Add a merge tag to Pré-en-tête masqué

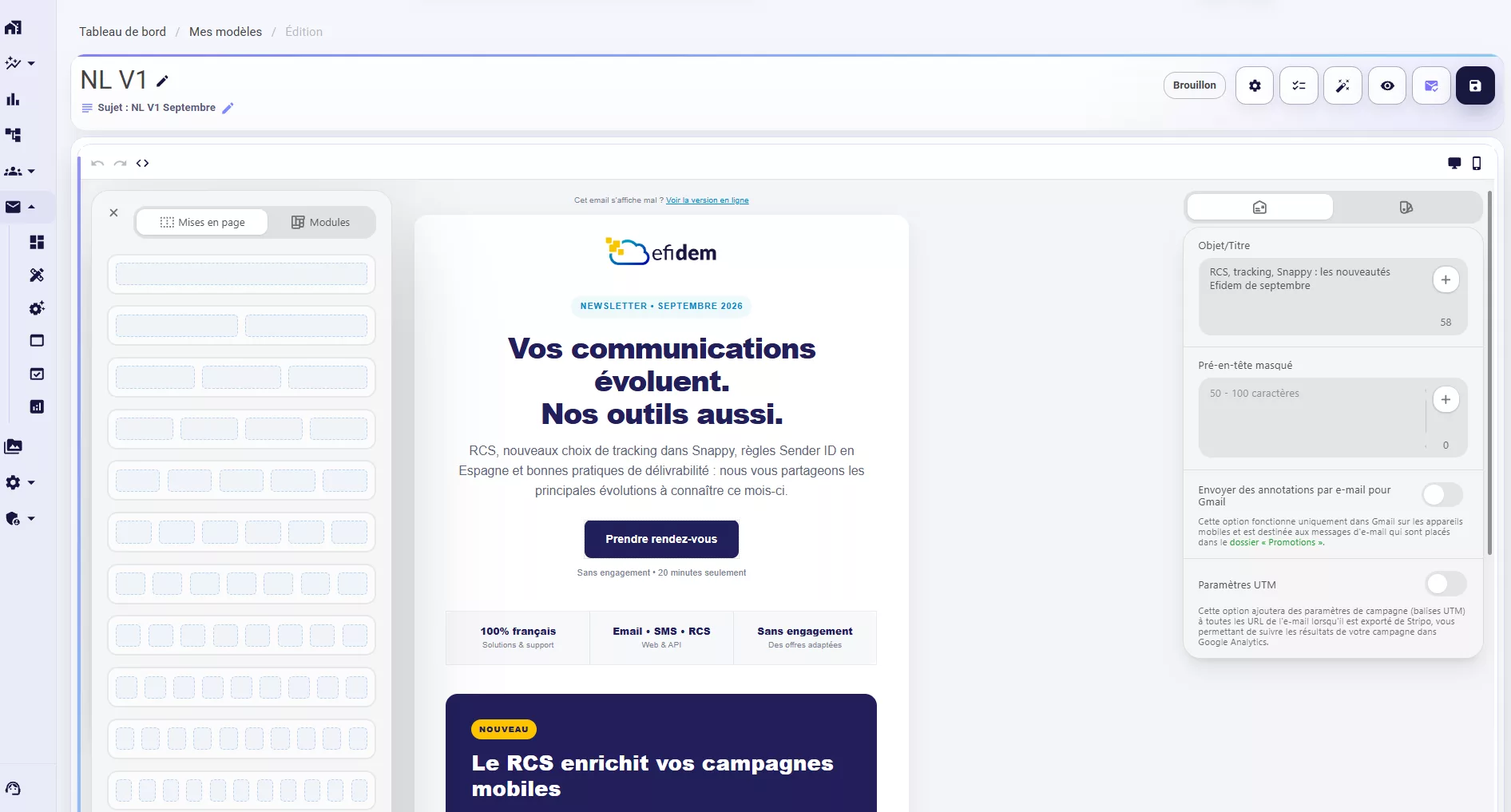tap(1446, 399)
